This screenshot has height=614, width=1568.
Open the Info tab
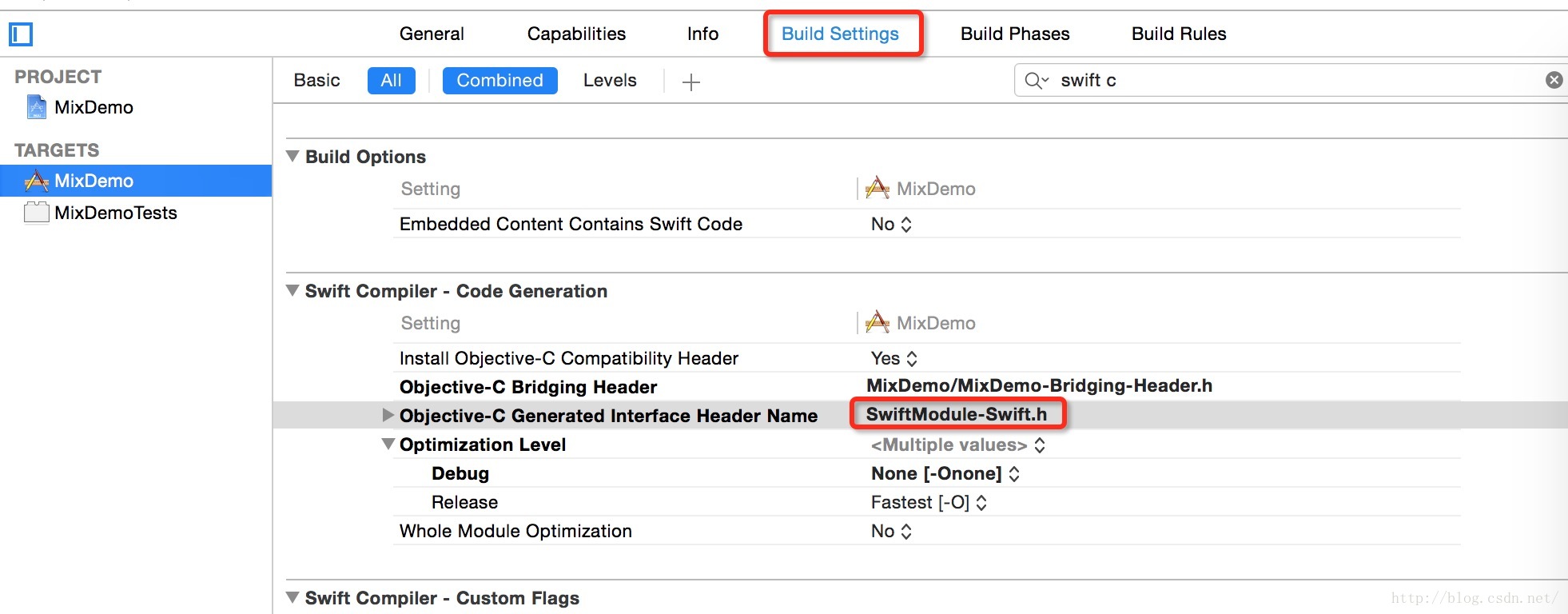[702, 34]
